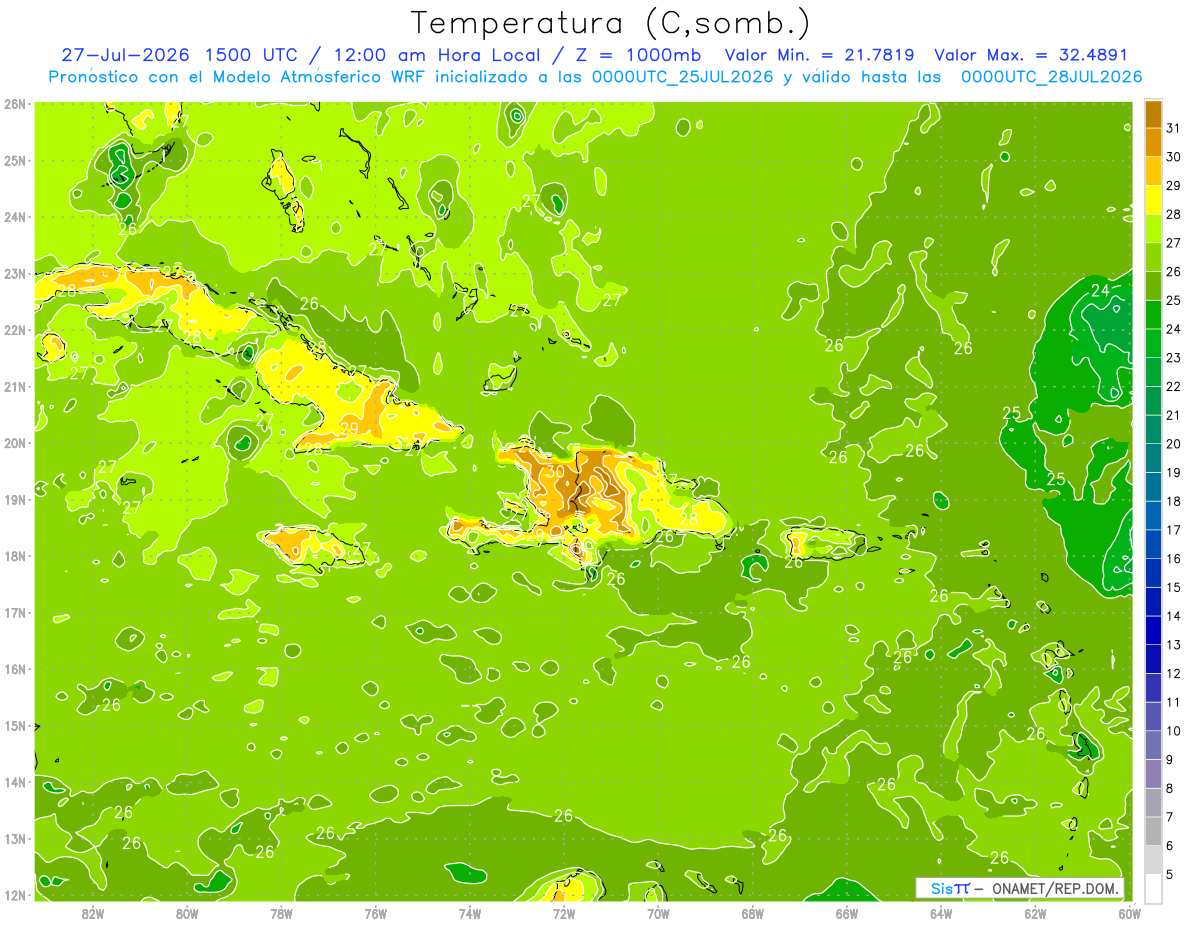
Task: Click the 12N latitude axis label
Action: pos(15,895)
